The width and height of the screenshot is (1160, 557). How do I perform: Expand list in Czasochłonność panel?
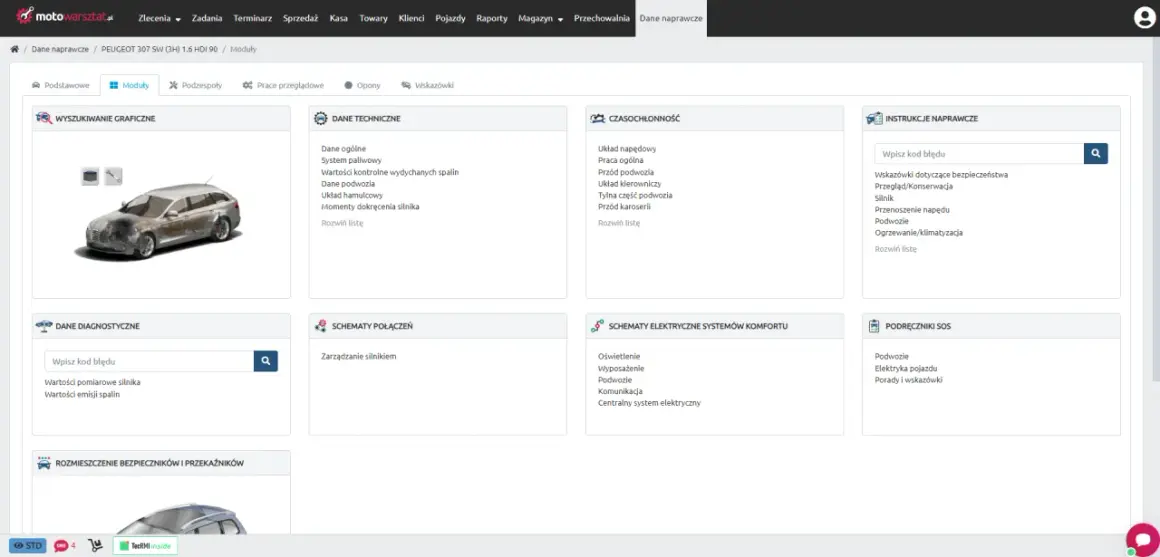coord(618,223)
